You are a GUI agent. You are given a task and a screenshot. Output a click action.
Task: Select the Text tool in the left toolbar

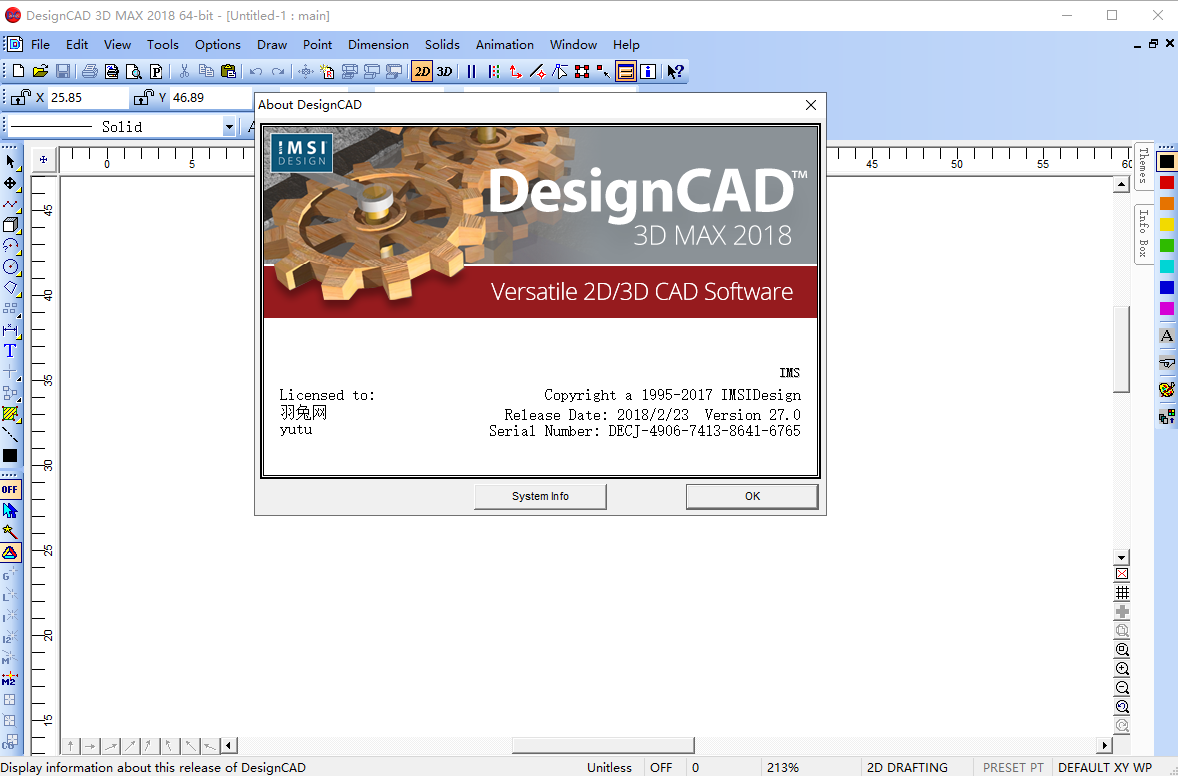13,351
